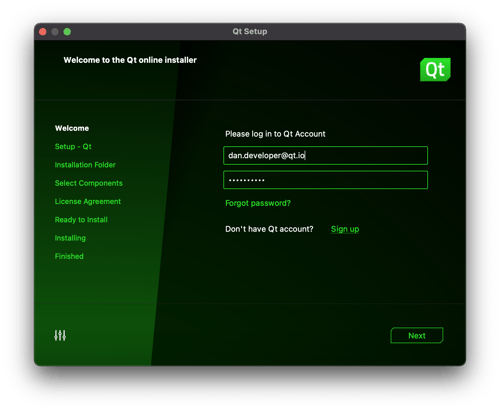Open the Forgot password? link
The width and height of the screenshot is (500, 411).
coord(258,203)
